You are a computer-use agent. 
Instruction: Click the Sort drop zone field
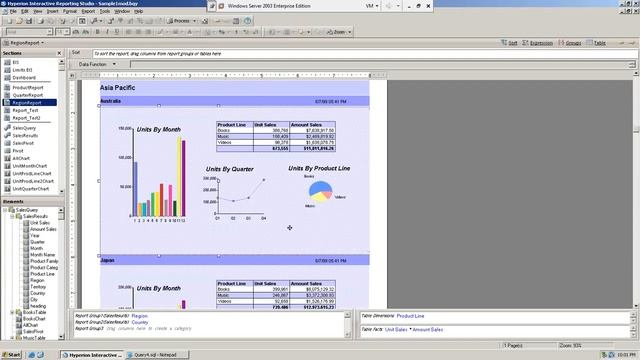click(x=364, y=53)
